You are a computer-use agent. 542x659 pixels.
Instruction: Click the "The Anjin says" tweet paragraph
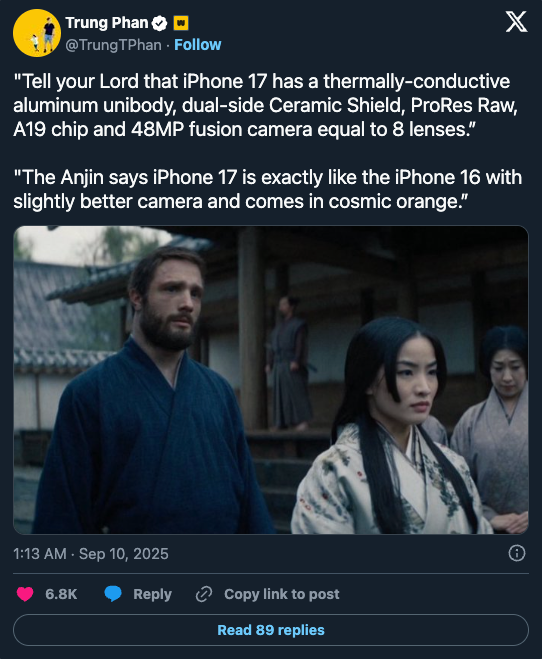point(267,189)
